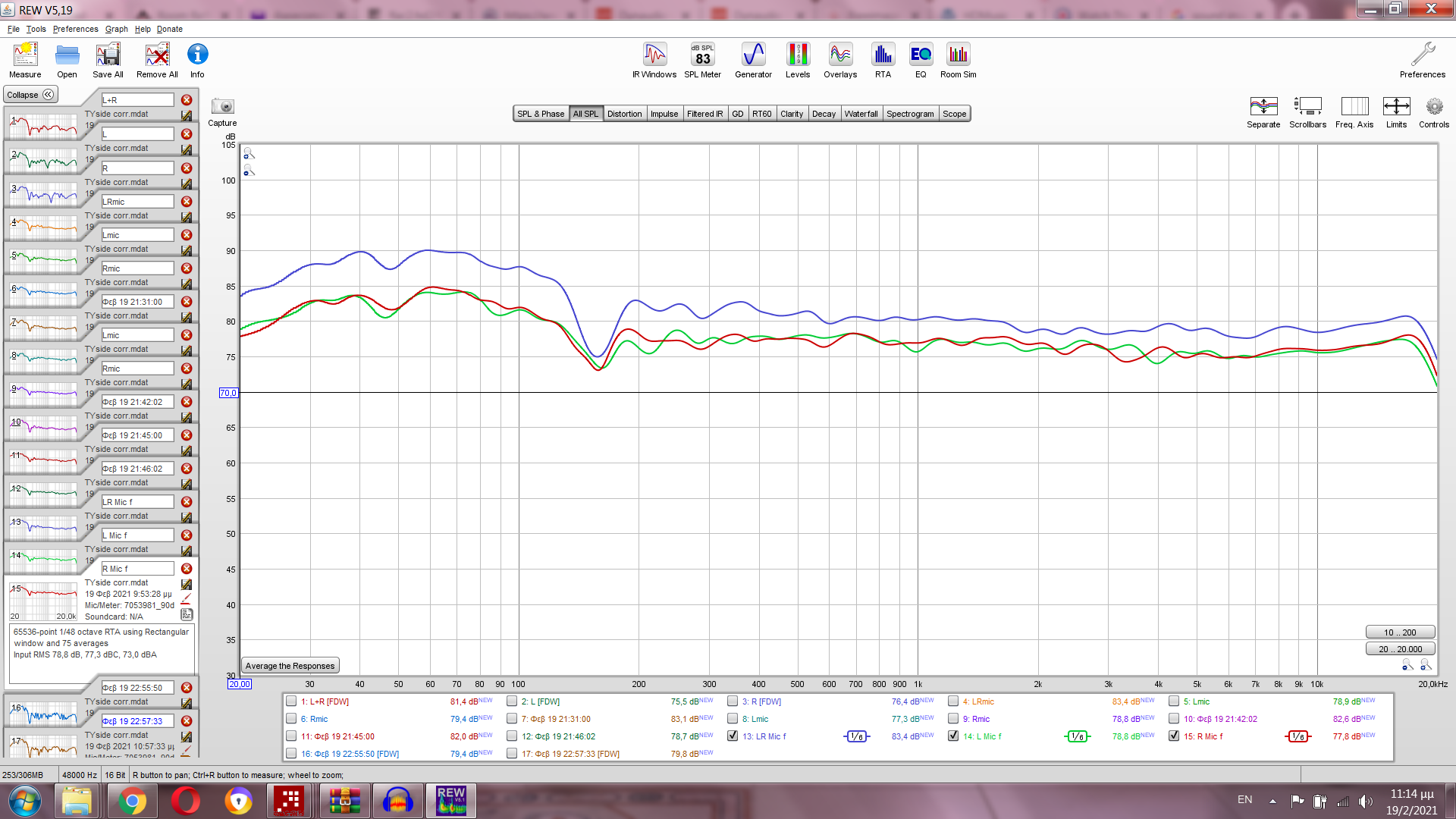
Task: Enable the 1: L+R [FDW] trace
Action: [291, 701]
